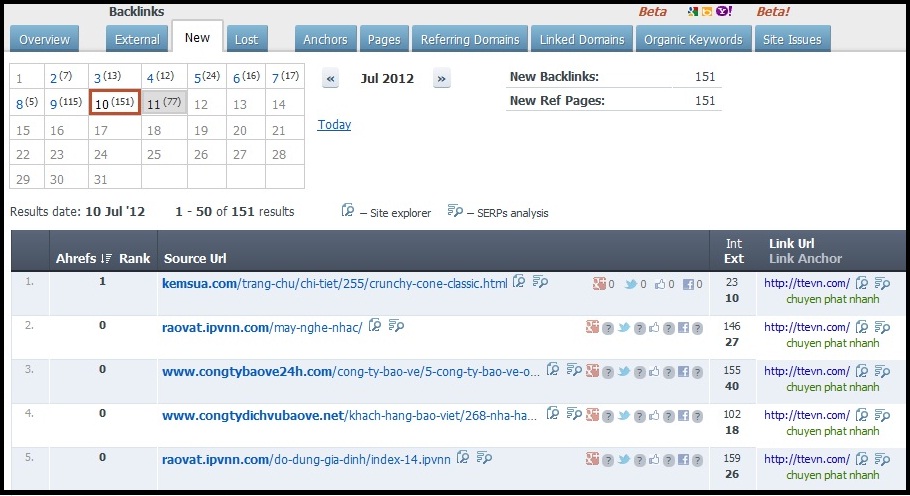Click Google+ icon in kemsua.com row
The image size is (910, 496).
click(599, 284)
